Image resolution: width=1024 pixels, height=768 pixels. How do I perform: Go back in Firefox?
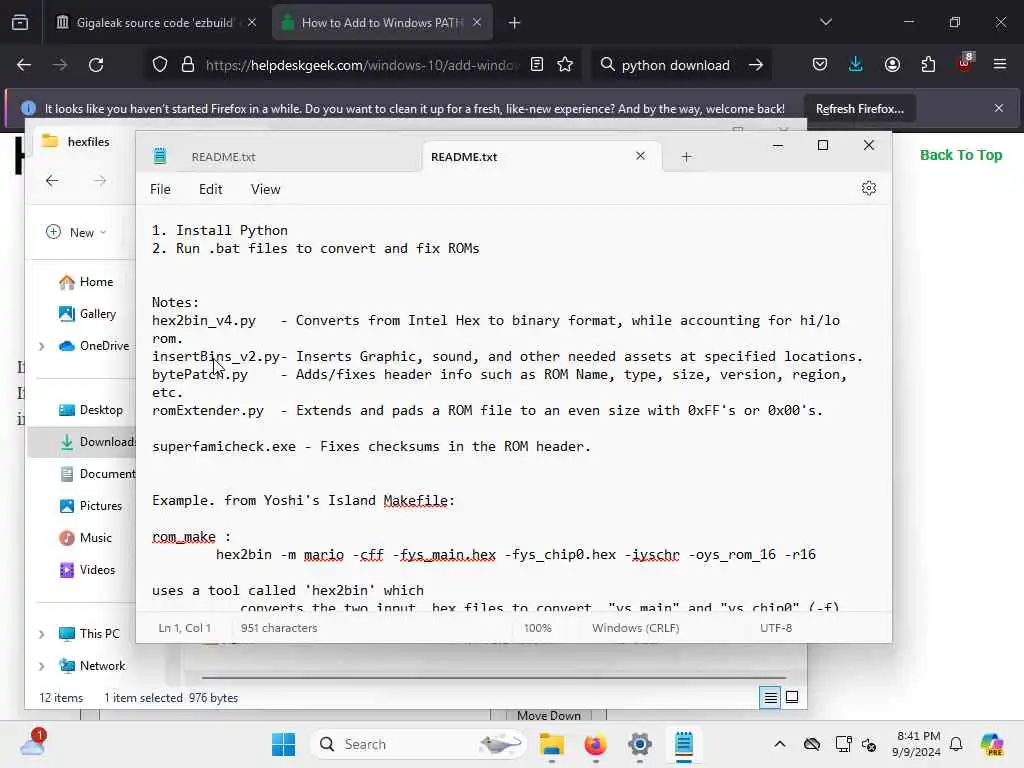point(24,65)
